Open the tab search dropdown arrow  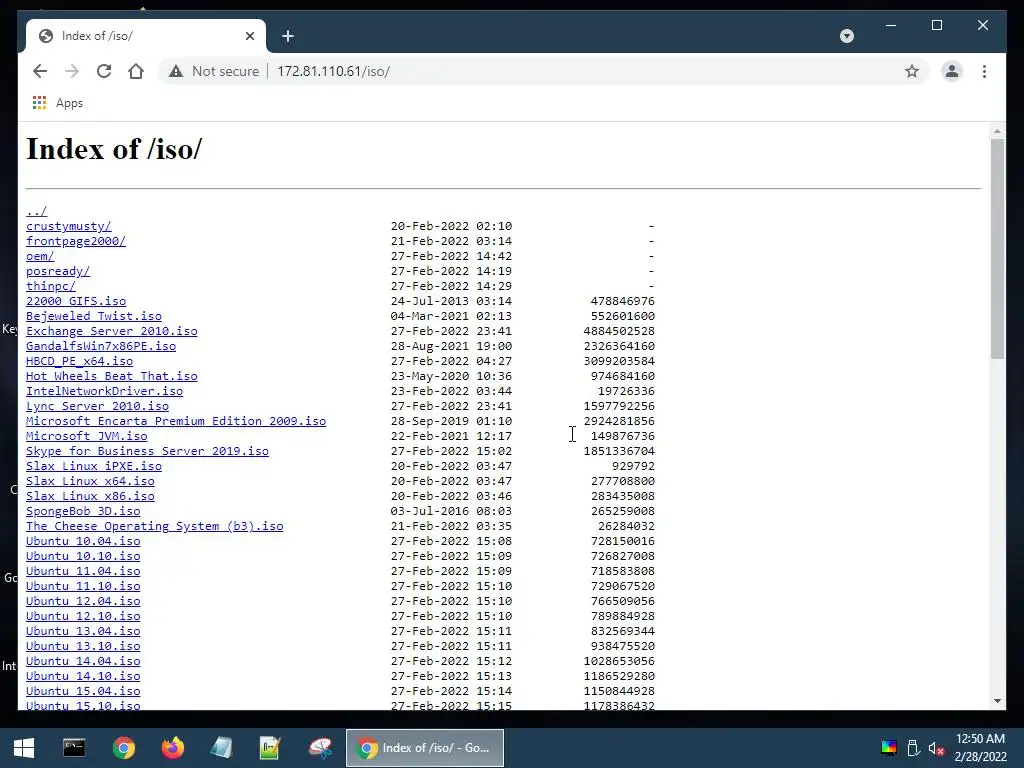coord(846,36)
